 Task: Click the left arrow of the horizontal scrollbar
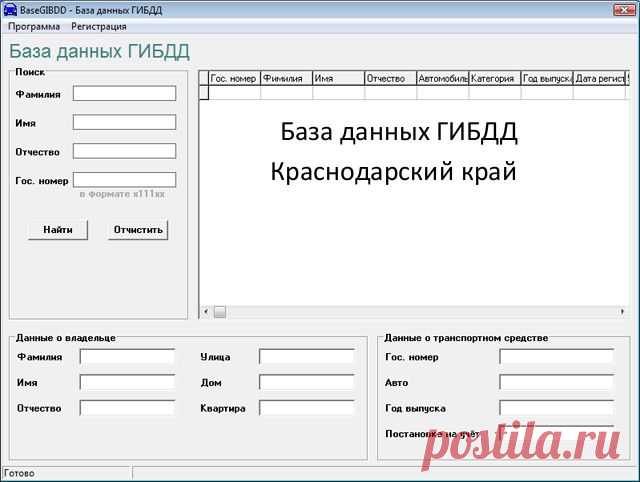[x=206, y=312]
